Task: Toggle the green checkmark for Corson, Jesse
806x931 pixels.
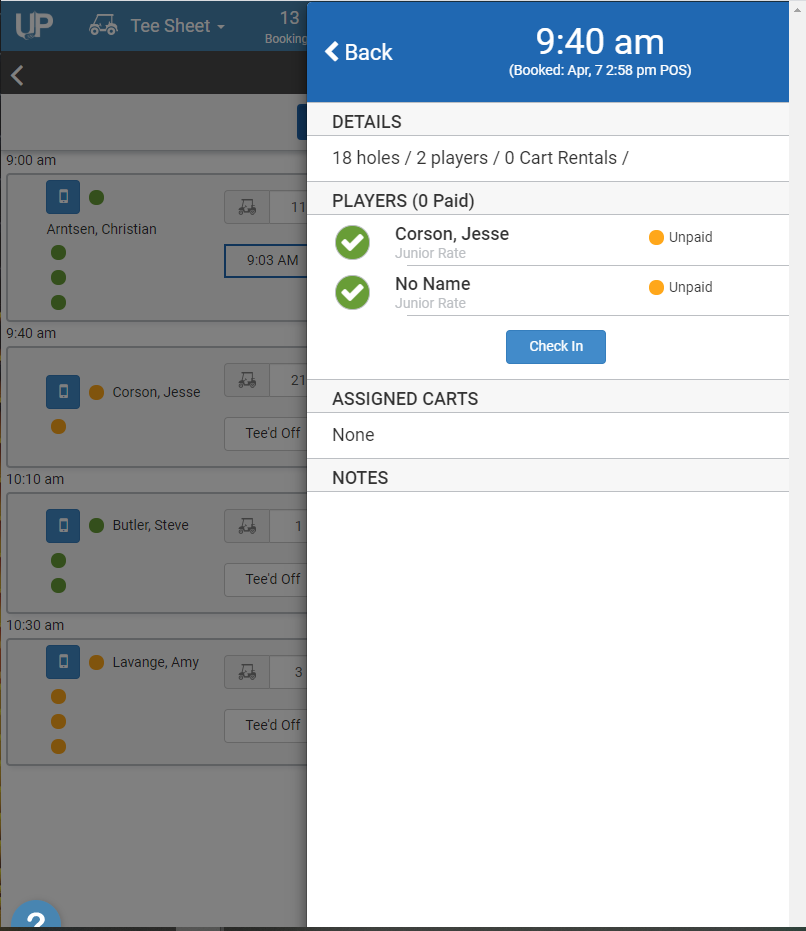Action: click(x=352, y=242)
